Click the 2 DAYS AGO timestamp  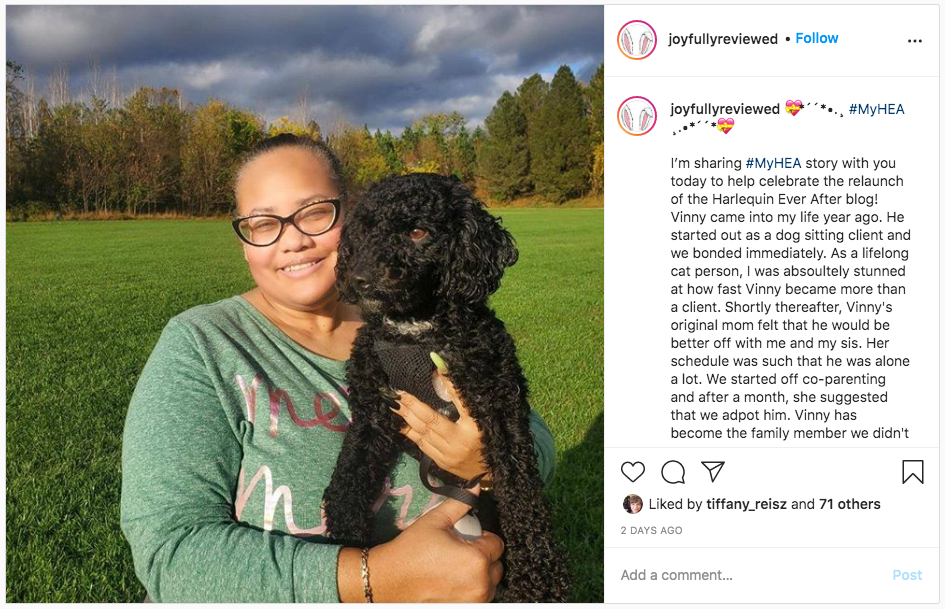(651, 531)
